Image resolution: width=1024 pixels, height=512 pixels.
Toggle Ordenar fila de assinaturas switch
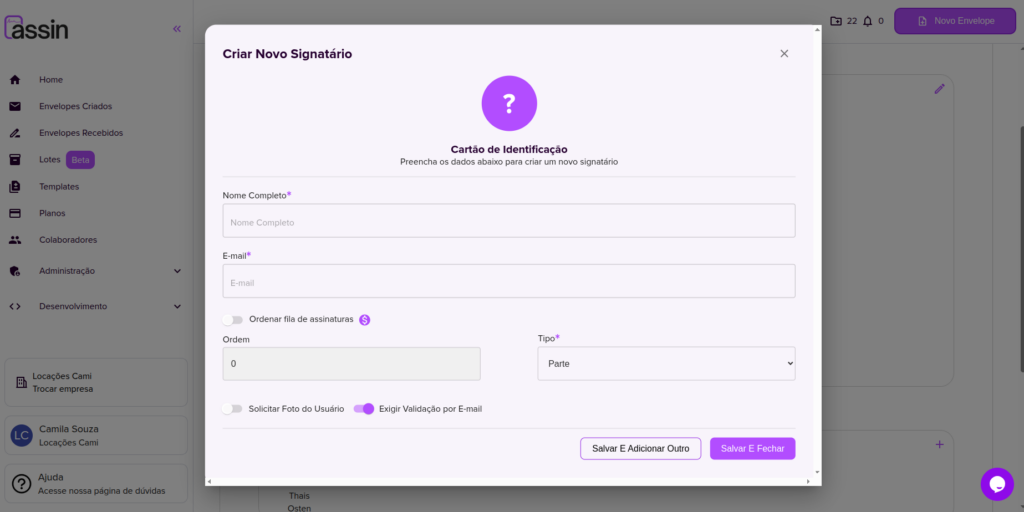(232, 320)
